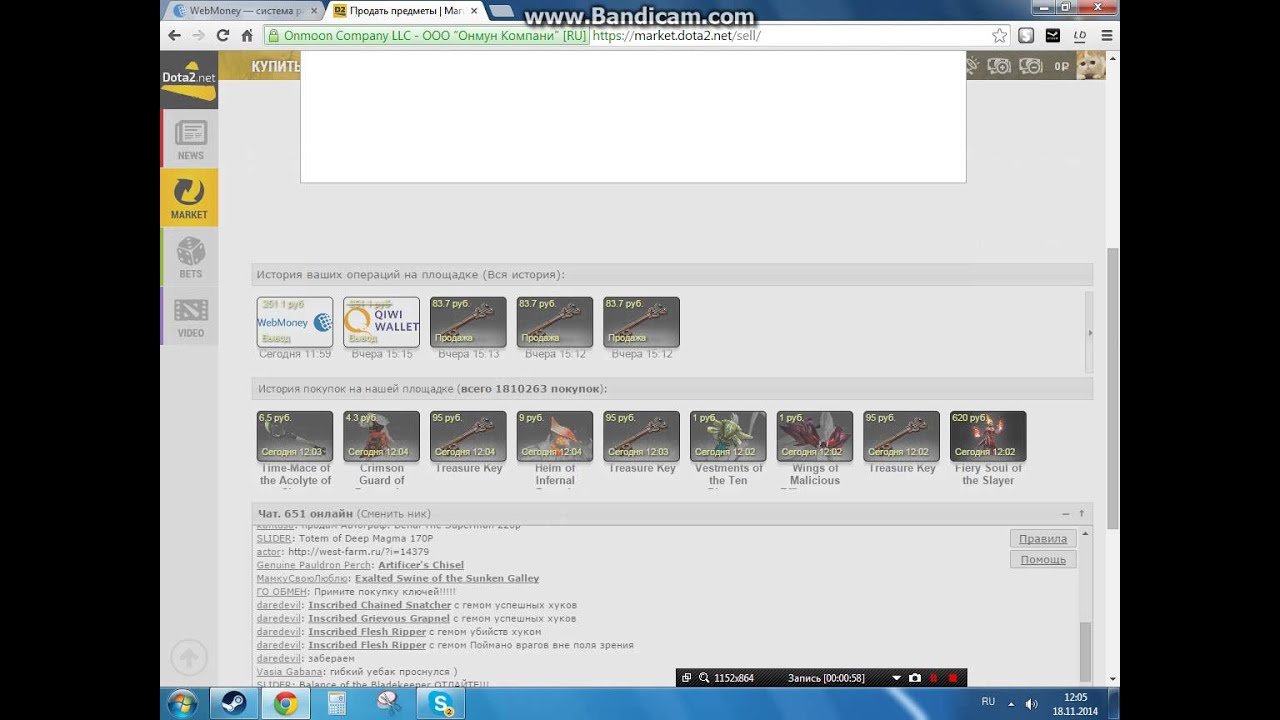Click the daredevil name beside Inscribed Chained Snatcher
The image size is (1280, 720).
[x=278, y=605]
